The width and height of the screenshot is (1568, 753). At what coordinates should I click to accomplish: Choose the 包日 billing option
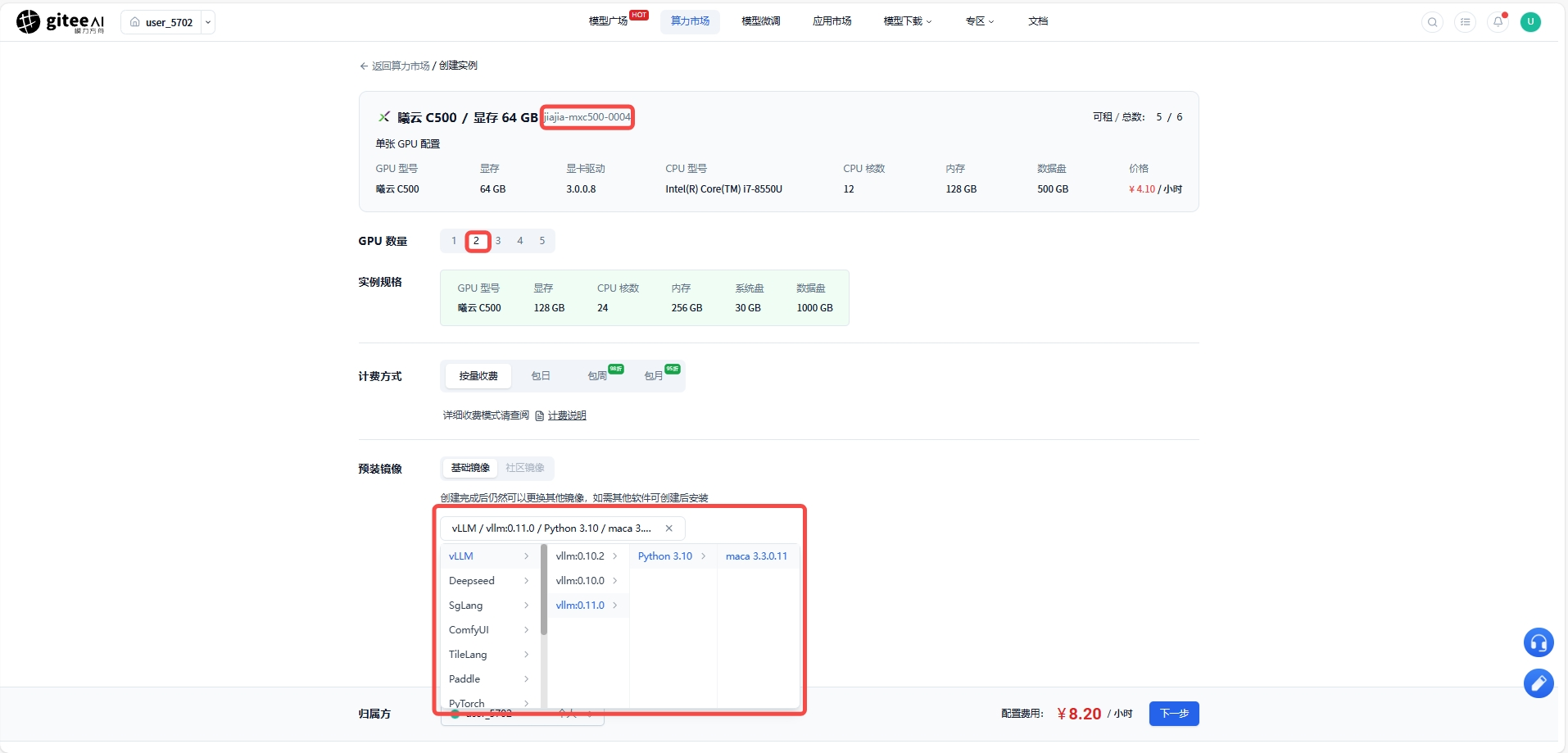click(541, 376)
